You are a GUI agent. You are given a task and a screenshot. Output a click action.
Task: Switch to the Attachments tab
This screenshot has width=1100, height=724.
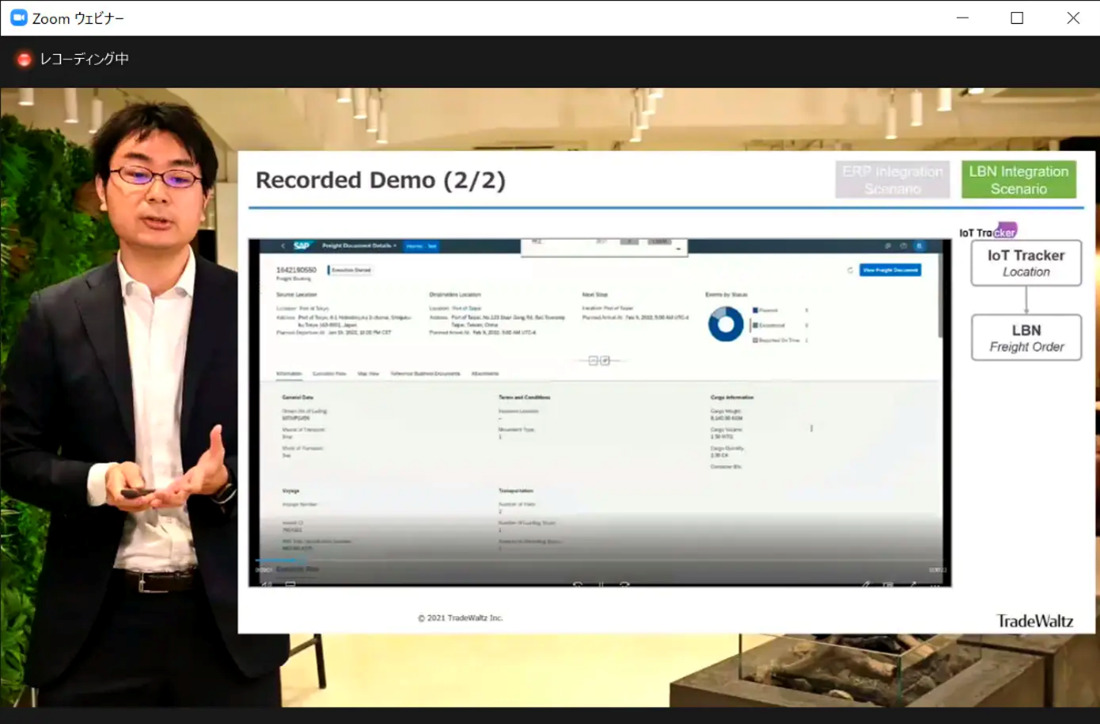(x=485, y=374)
